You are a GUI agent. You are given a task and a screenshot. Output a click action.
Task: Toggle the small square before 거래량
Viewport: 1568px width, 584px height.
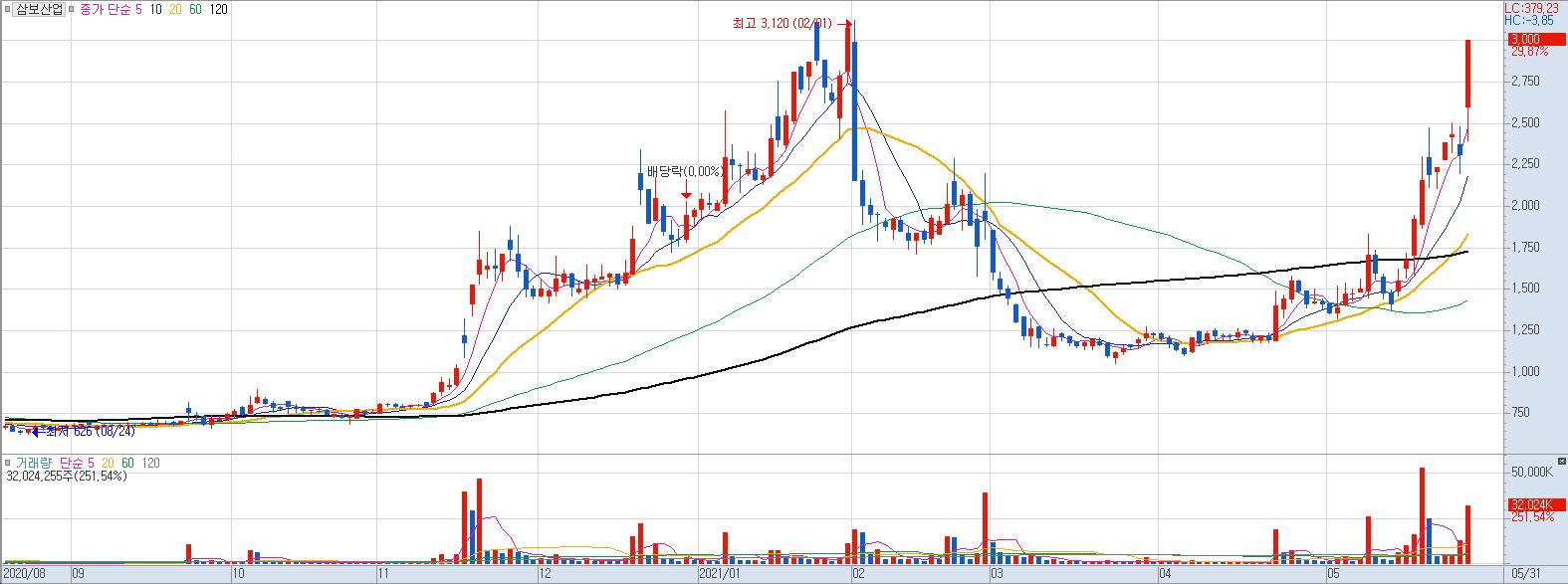(8, 464)
